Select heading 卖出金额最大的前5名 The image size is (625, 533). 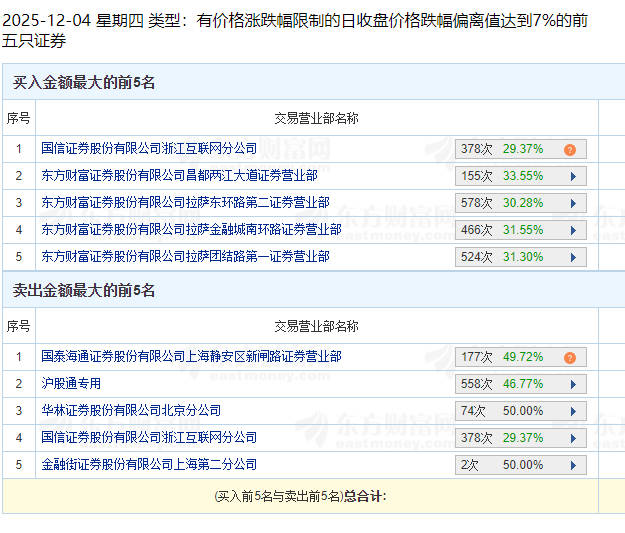coord(84,290)
